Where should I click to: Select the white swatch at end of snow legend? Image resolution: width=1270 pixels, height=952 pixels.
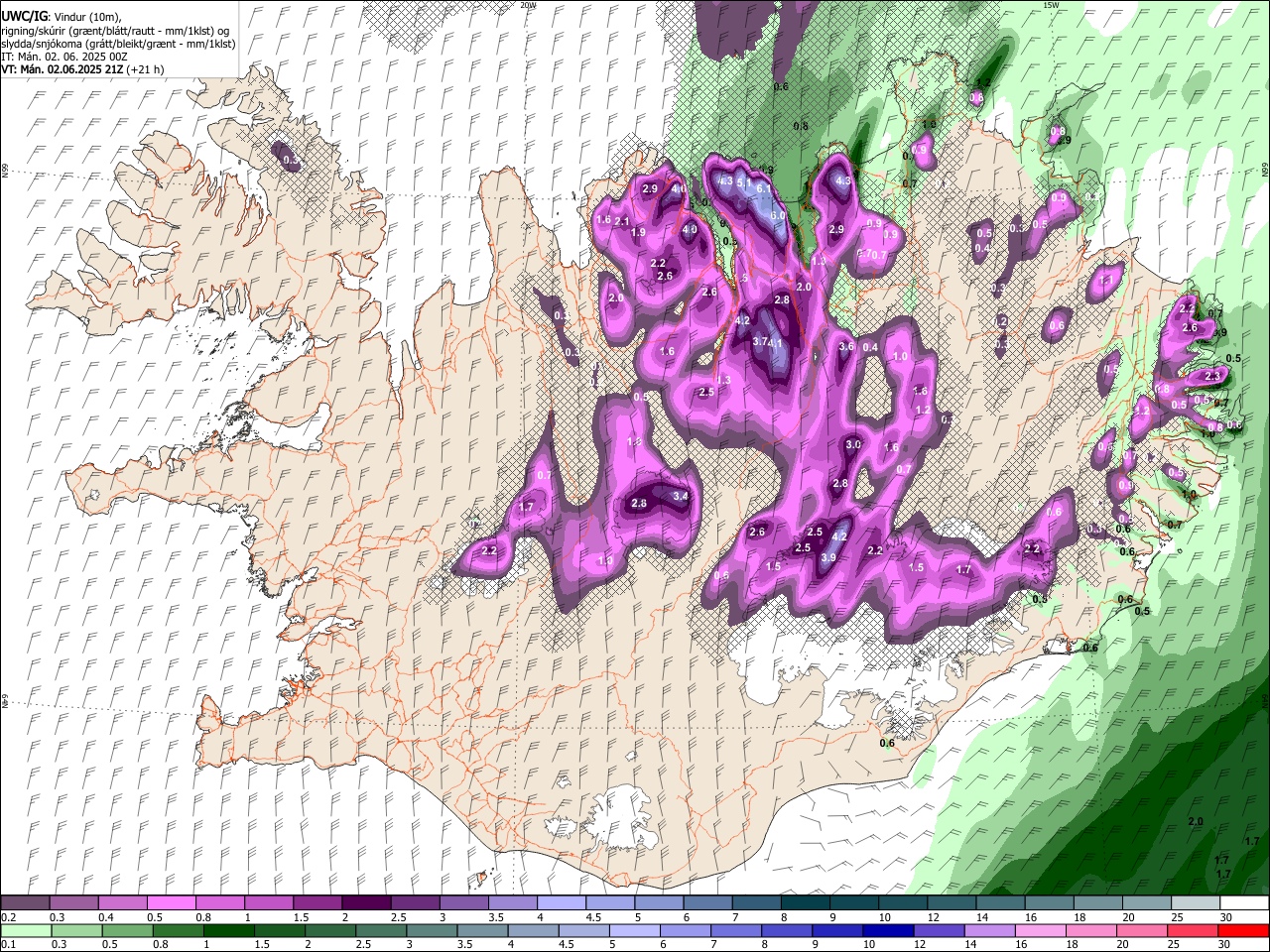click(x=1243, y=903)
